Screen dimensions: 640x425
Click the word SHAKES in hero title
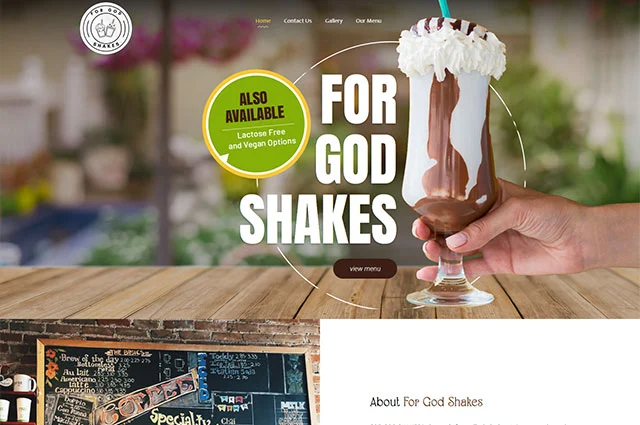click(x=318, y=219)
